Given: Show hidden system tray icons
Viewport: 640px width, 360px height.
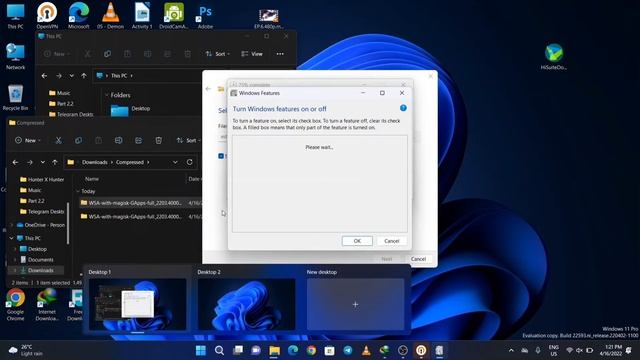Looking at the screenshot, I should (x=511, y=350).
